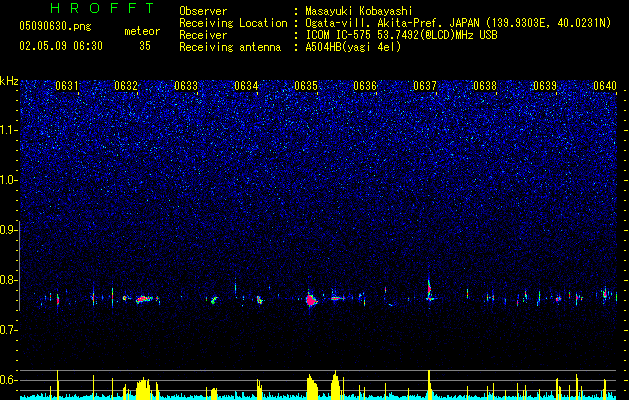Click observer name Masayuki Kobayashi
Screen dimensions: 629x400
click(359, 11)
